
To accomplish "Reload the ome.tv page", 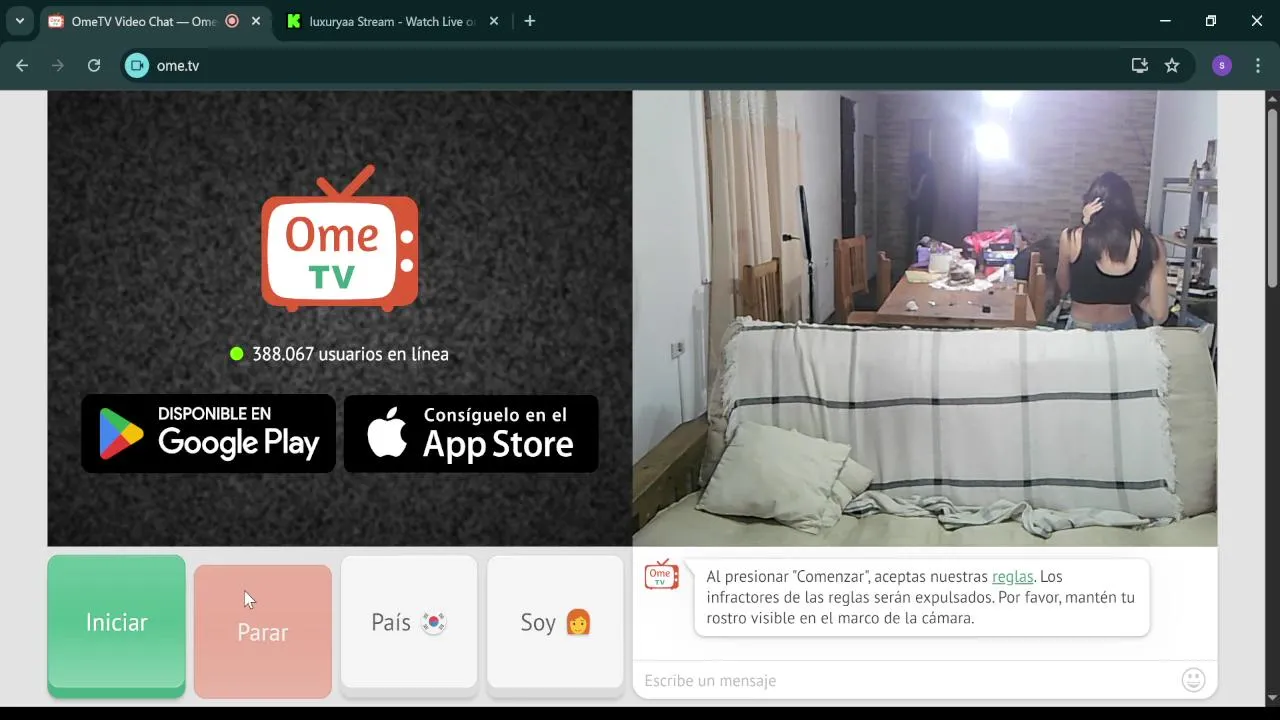I will point(94,65).
